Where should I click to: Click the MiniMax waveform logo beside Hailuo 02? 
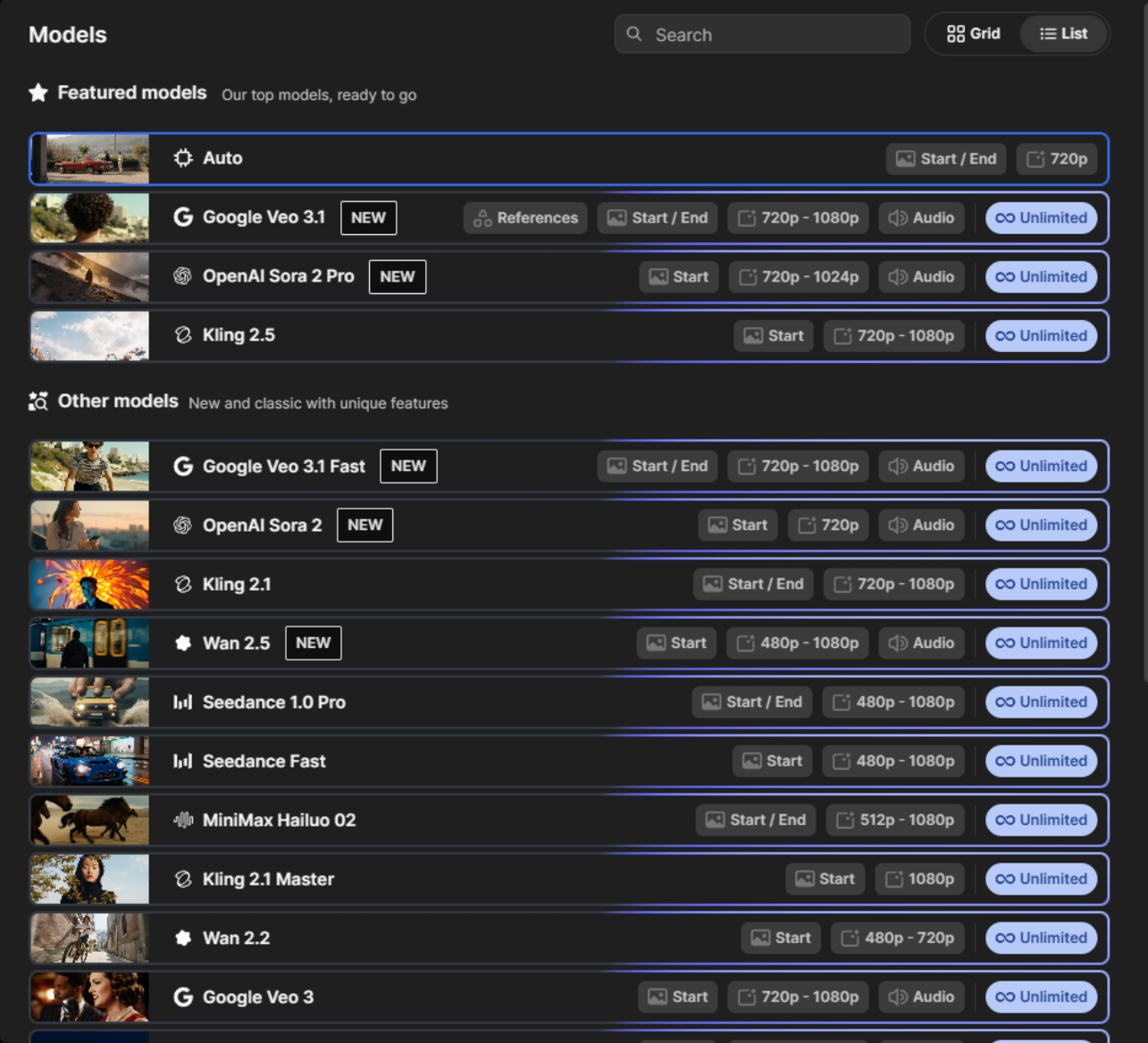183,820
